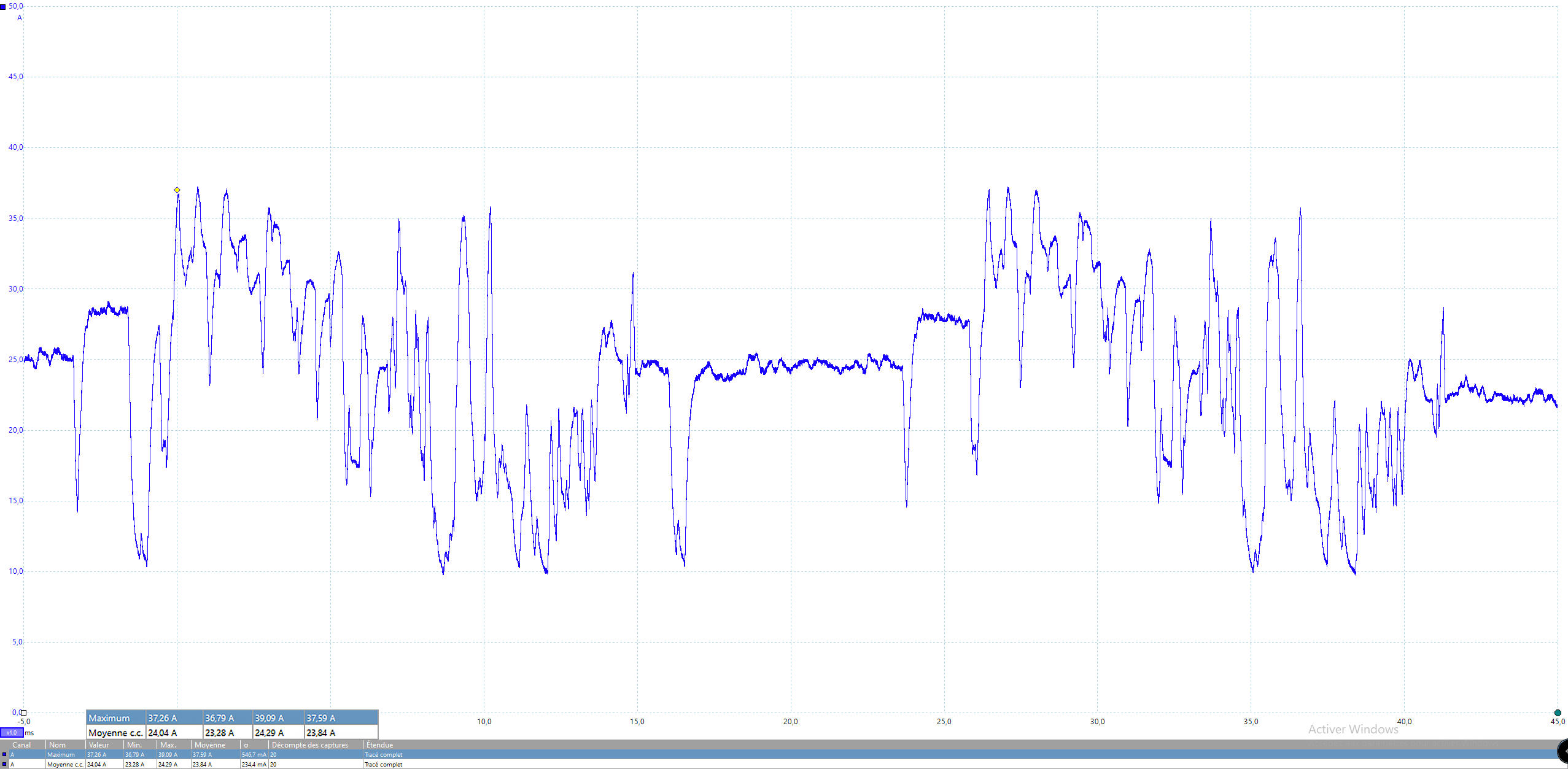The width and height of the screenshot is (1568, 769).
Task: Click the 234,4 mA sigma value
Action: (254, 765)
